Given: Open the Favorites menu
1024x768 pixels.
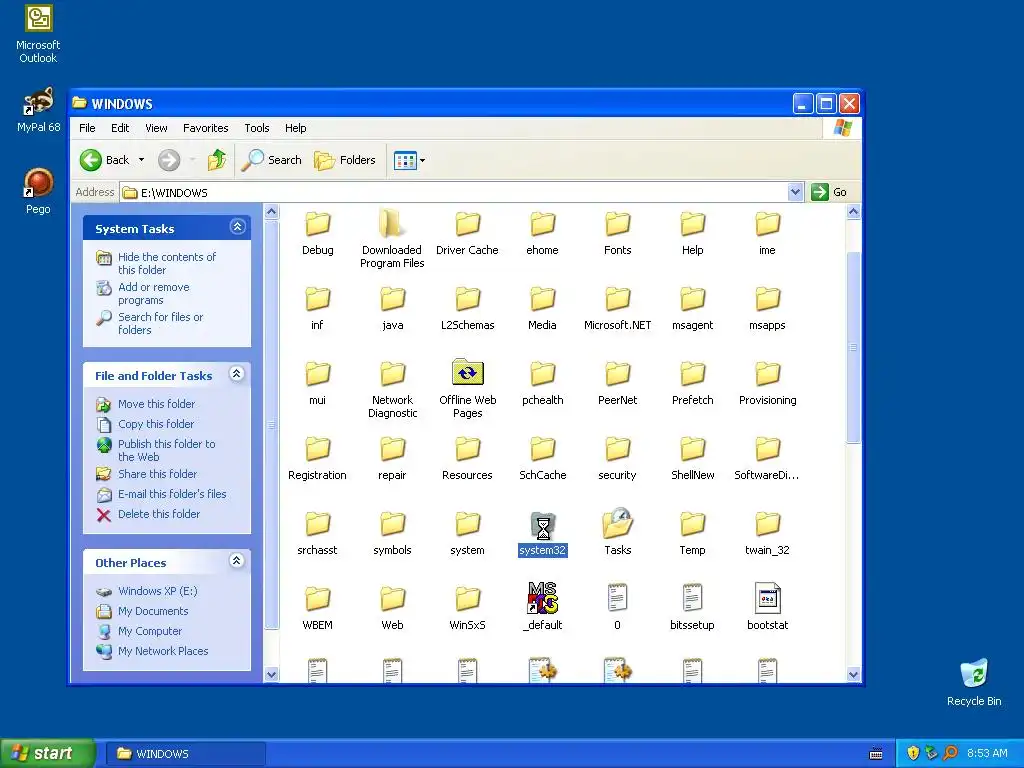Looking at the screenshot, I should tap(206, 128).
